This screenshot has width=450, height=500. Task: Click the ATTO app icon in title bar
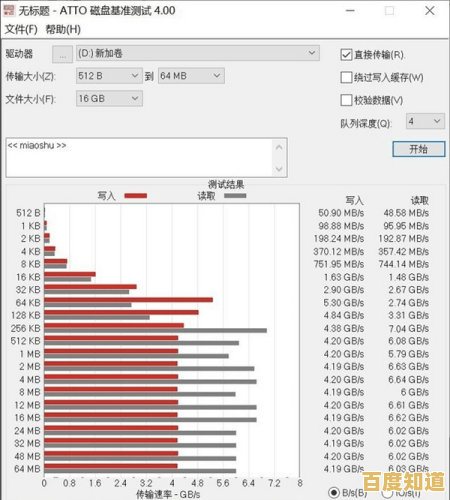(x=9, y=10)
